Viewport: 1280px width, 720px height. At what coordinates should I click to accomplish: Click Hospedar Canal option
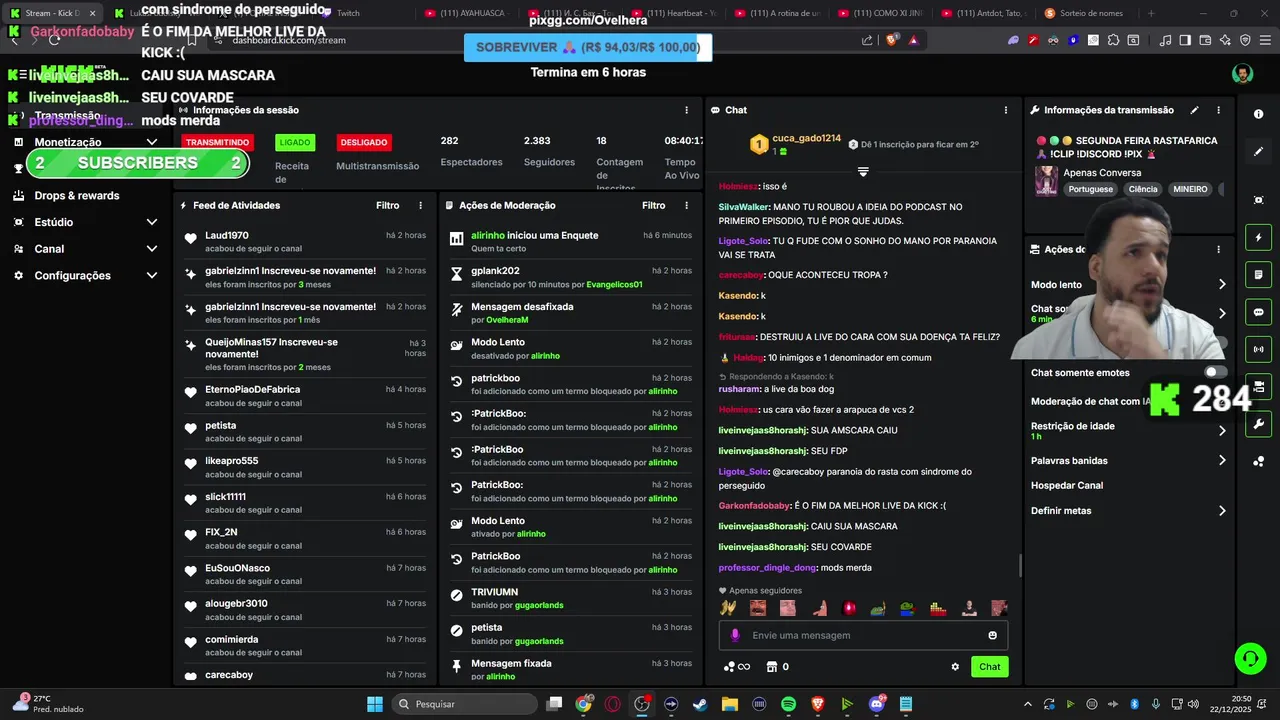point(1067,486)
